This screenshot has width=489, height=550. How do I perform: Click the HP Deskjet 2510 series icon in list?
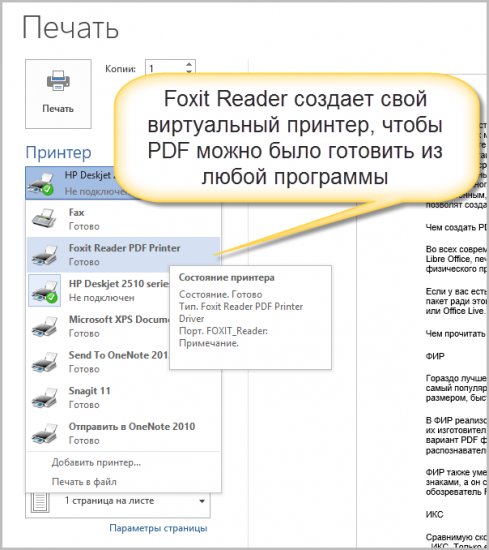[x=44, y=290]
